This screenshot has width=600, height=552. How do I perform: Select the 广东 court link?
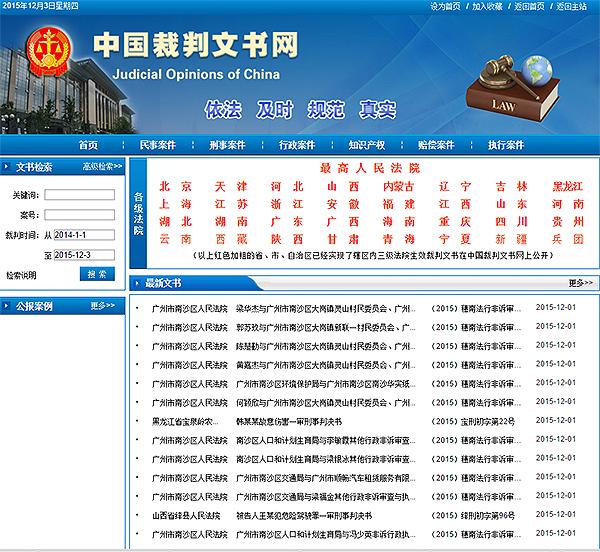pos(287,222)
